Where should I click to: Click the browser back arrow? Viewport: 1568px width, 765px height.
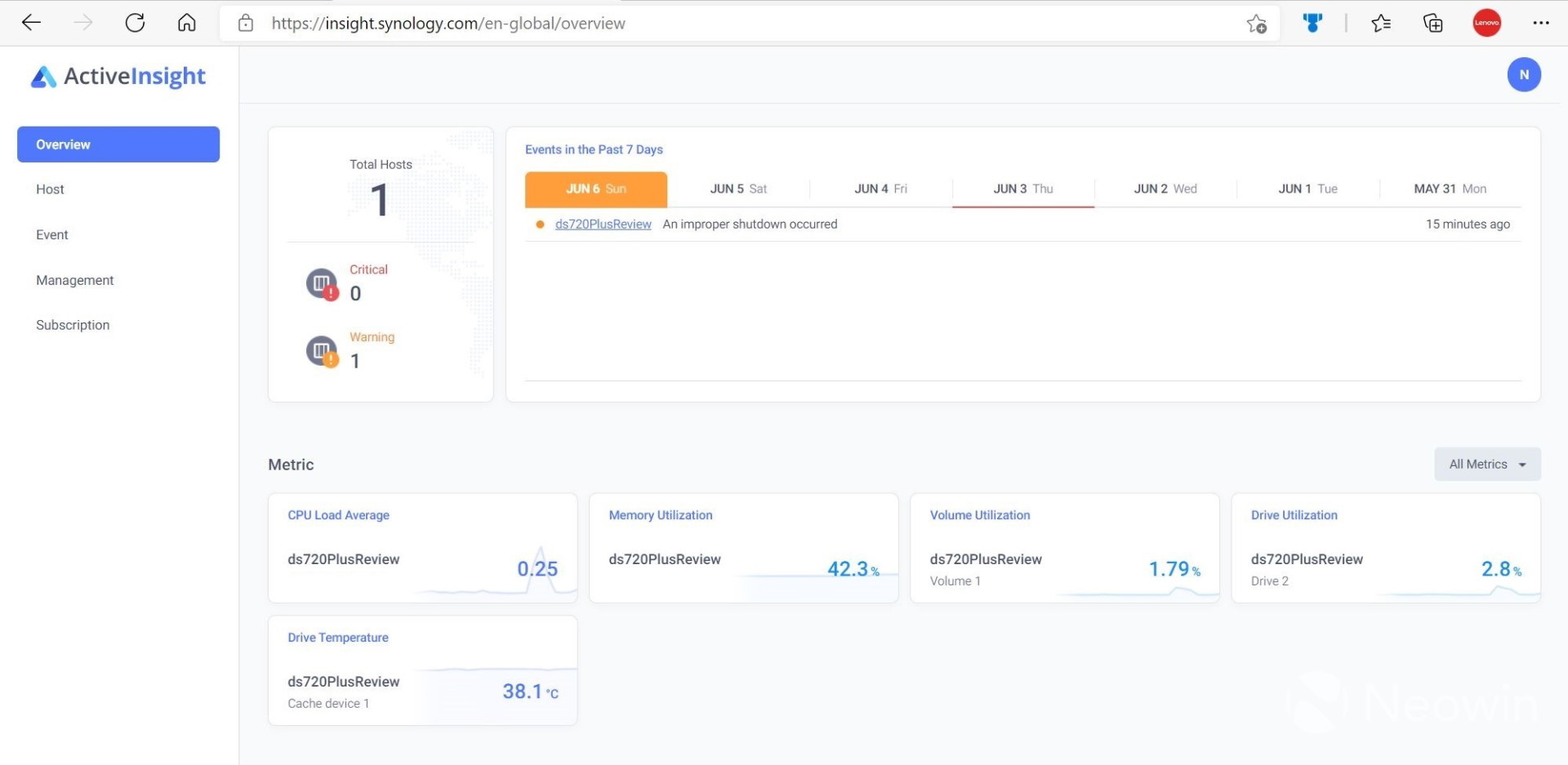[31, 22]
